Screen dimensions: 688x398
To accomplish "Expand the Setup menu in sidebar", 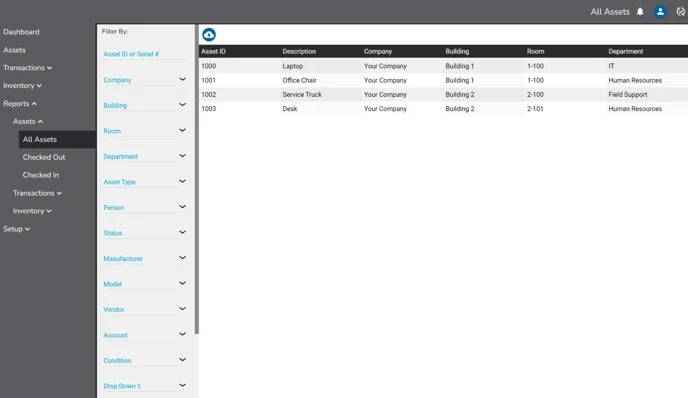I will 16,229.
